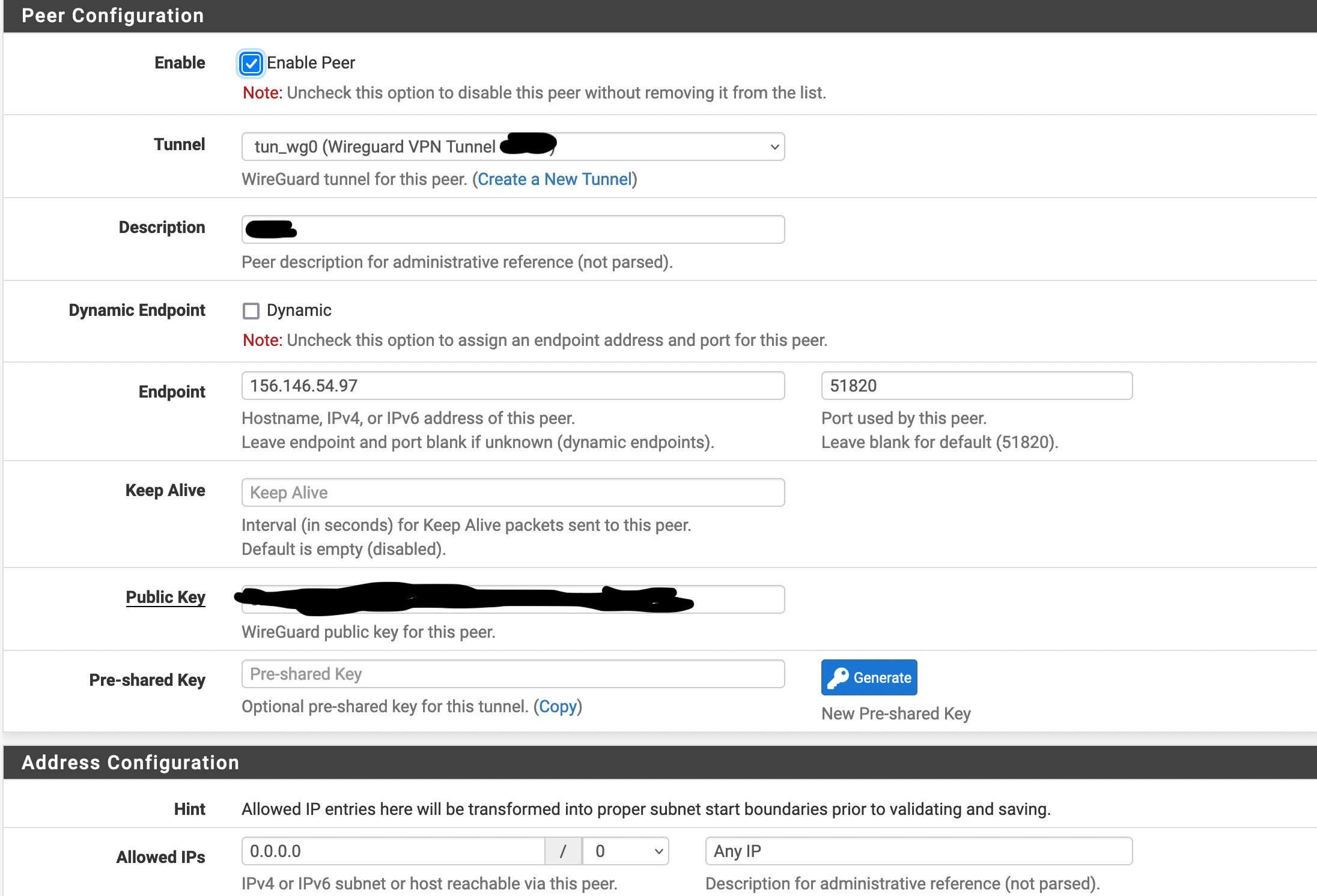Image resolution: width=1317 pixels, height=896 pixels.
Task: Click the Endpoint port field 51820
Action: coord(976,386)
